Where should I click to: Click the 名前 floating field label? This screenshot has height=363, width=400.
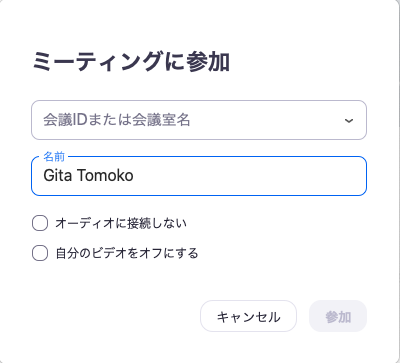click(54, 157)
